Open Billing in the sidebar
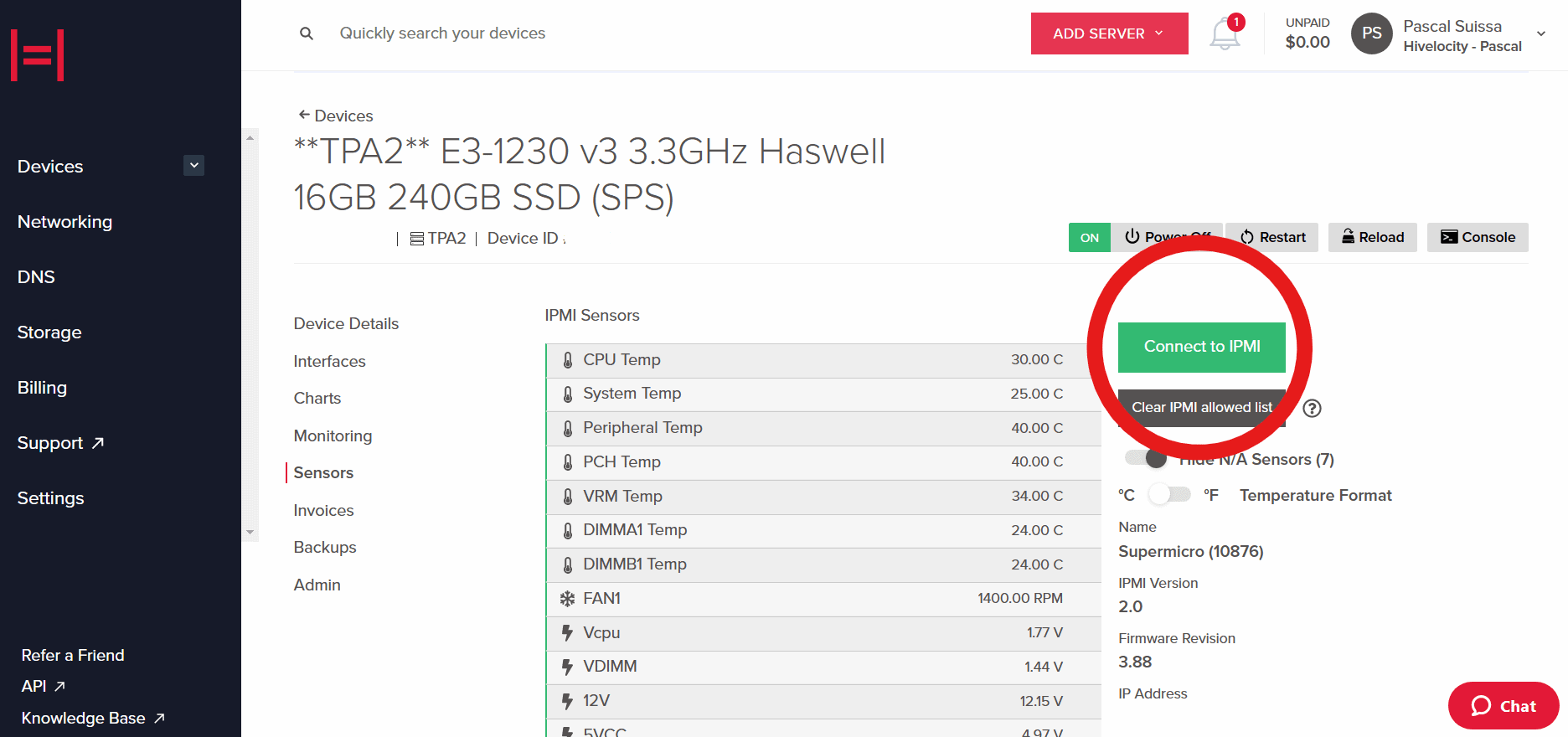This screenshot has height=737, width=1568. (x=42, y=388)
